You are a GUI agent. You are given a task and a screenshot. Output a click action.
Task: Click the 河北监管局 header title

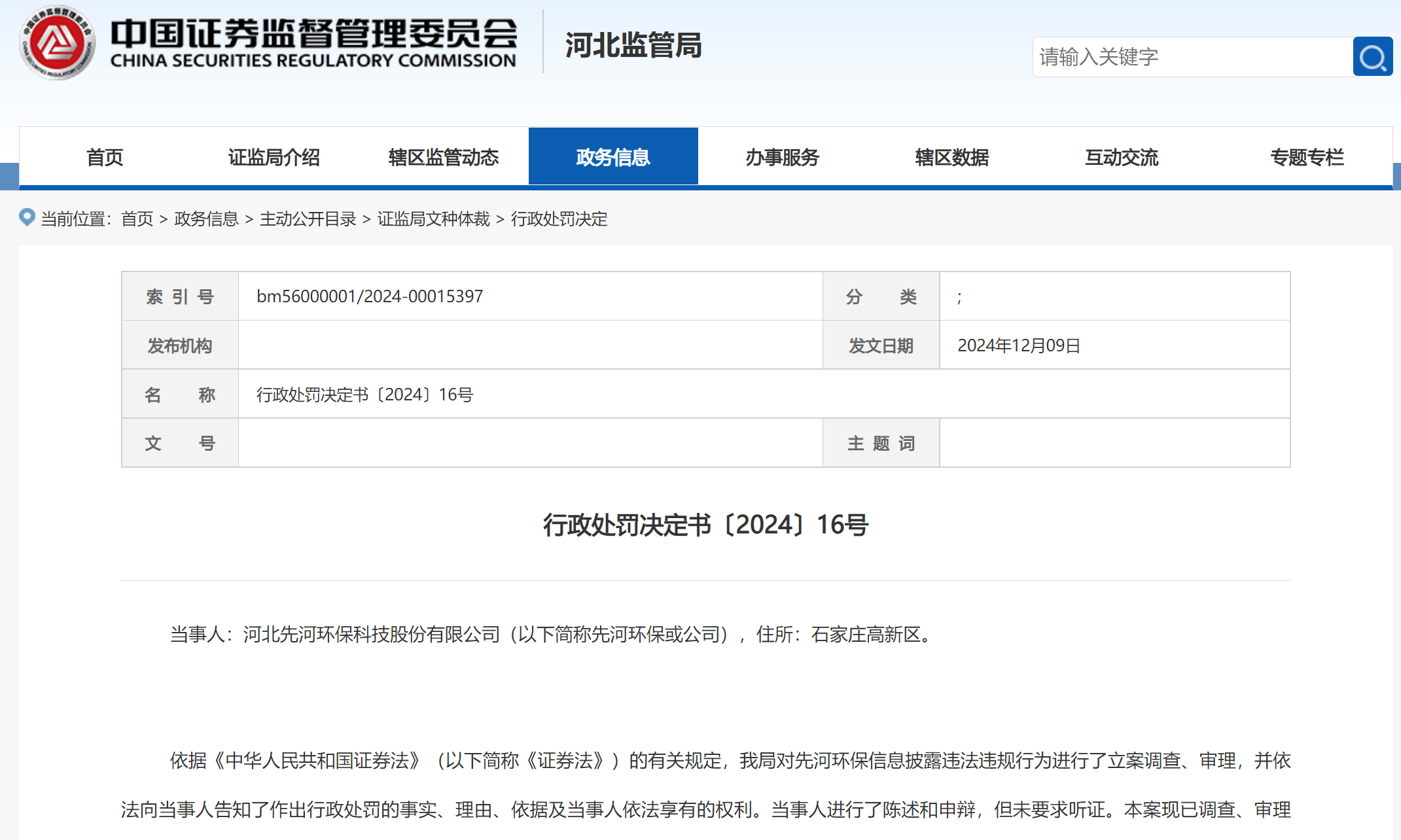coord(633,46)
